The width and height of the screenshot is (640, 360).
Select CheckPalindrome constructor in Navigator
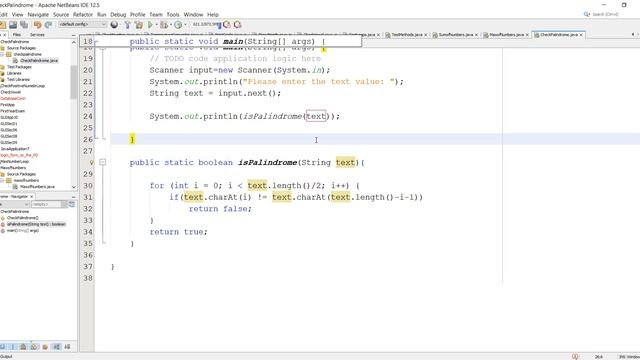tap(22, 218)
